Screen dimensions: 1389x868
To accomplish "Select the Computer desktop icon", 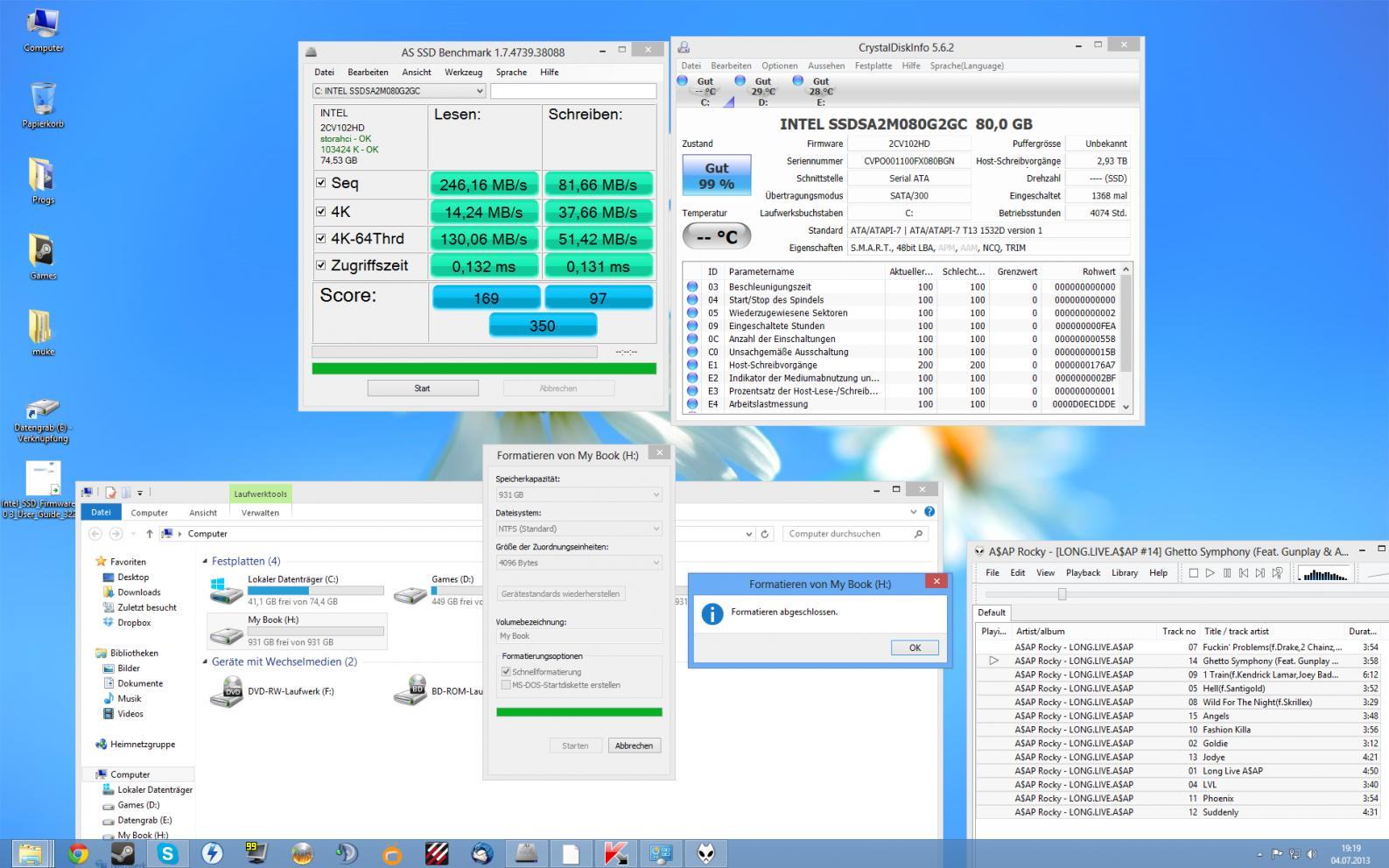I will 43,31.
